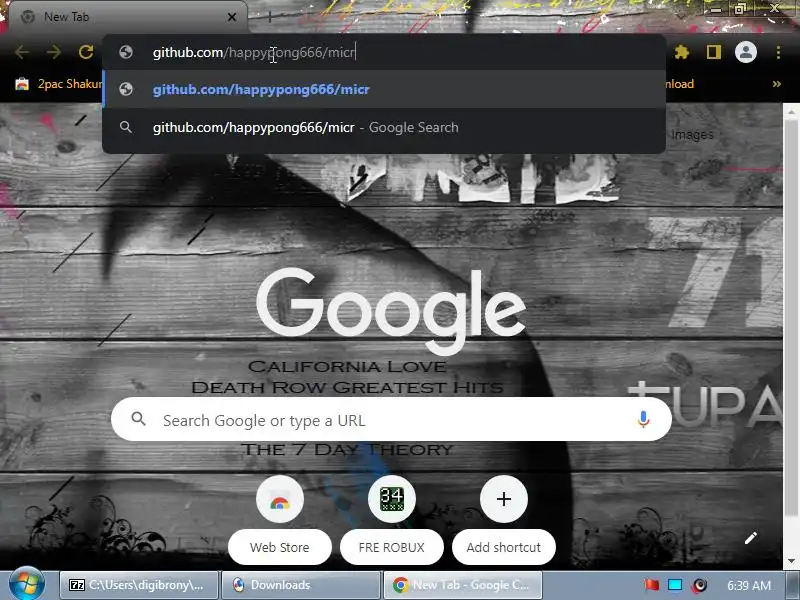This screenshot has height=600, width=800.
Task: Open the Extensions puzzle piece icon
Action: pos(682,52)
